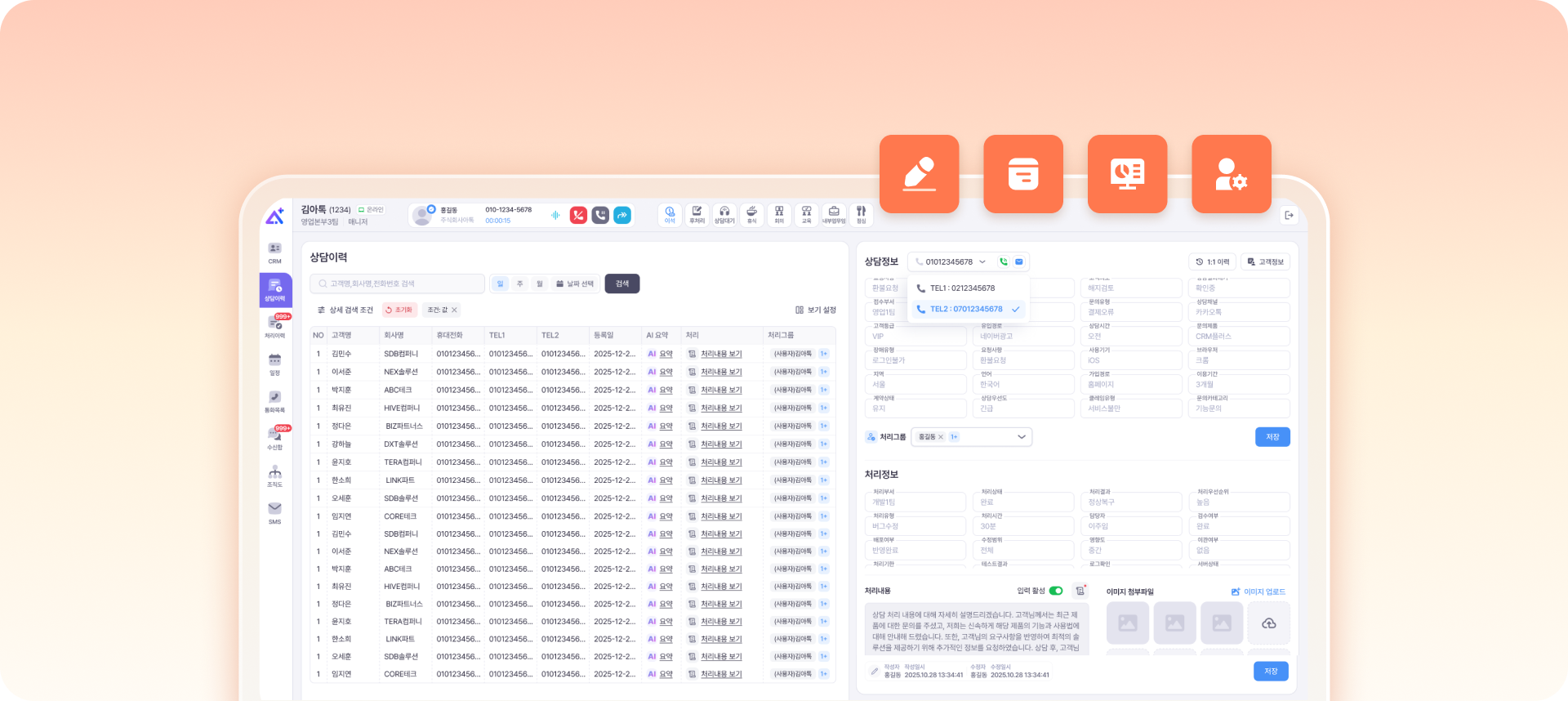Screen dimensions: 1568x701
Task: Click the green call icon beside 01012345678
Action: 1004,261
